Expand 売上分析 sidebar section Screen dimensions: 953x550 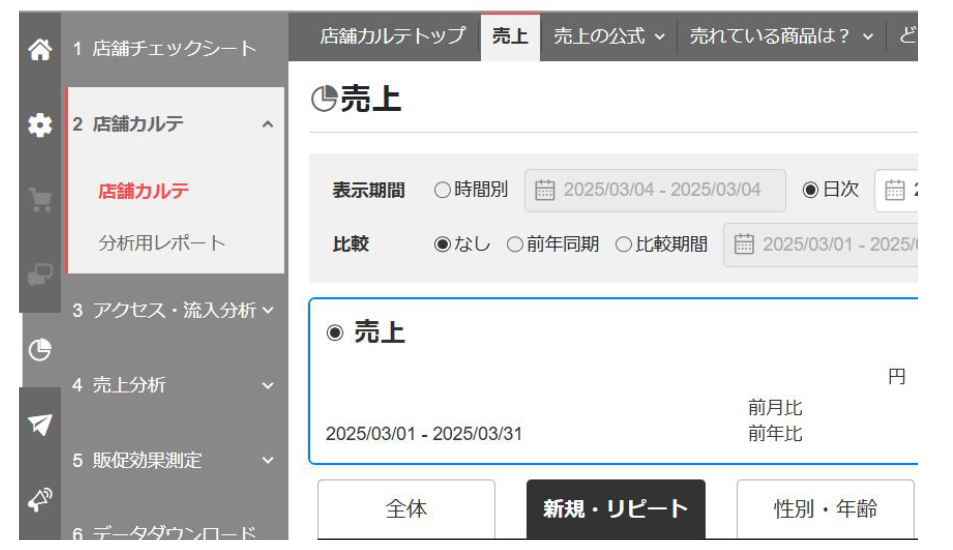click(x=267, y=386)
